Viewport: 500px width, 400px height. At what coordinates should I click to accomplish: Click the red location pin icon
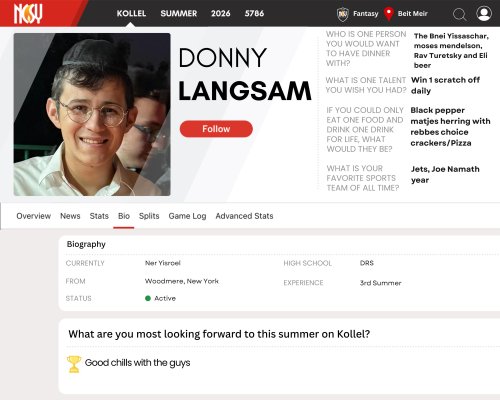point(389,14)
